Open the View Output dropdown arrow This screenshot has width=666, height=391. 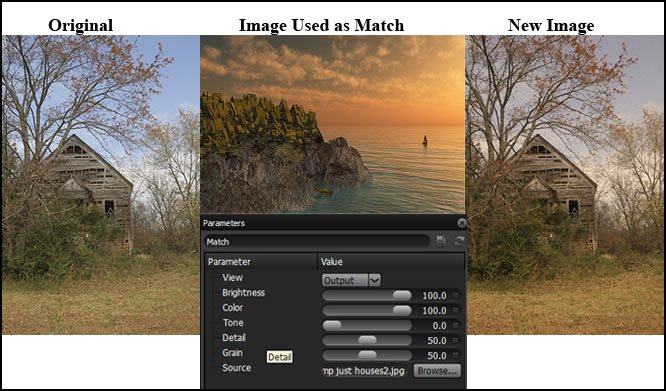pyautogui.click(x=375, y=280)
